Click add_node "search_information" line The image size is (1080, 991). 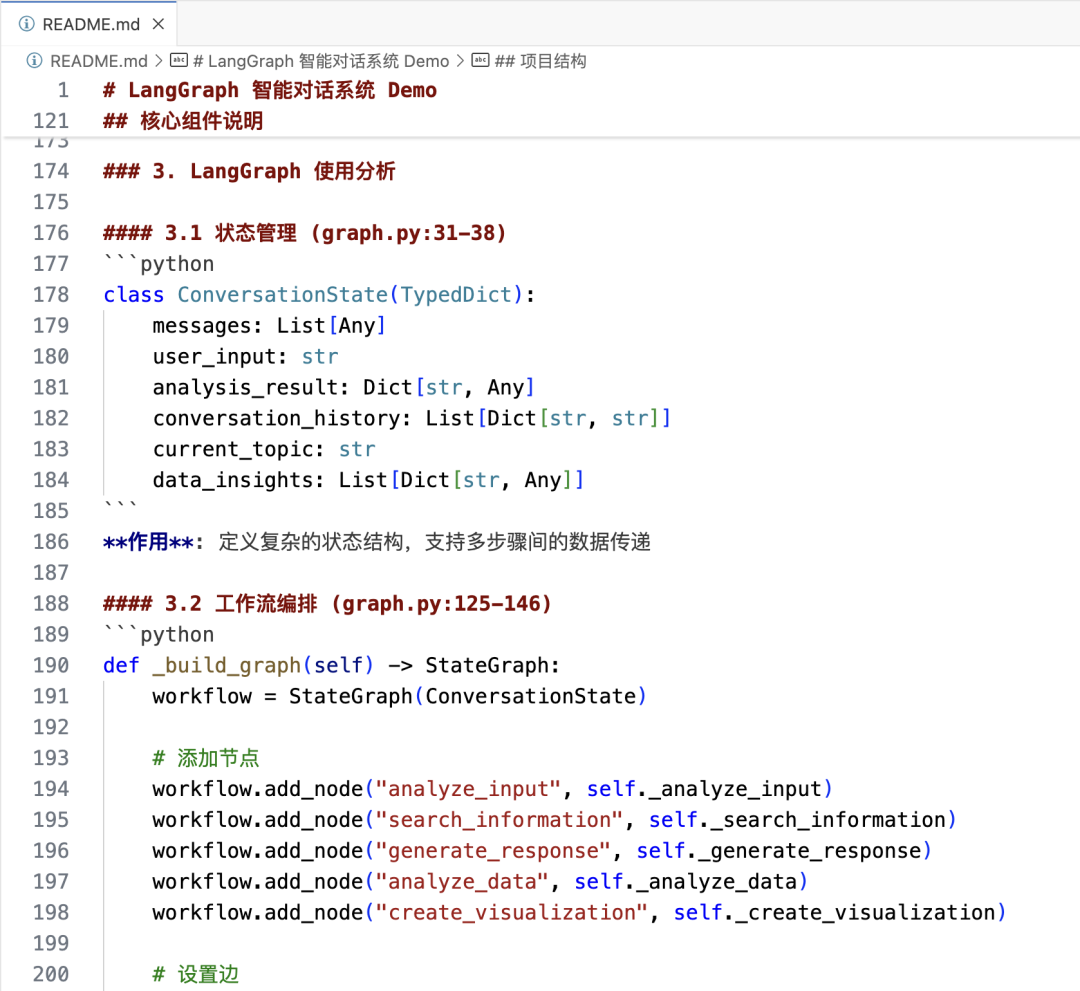point(554,820)
